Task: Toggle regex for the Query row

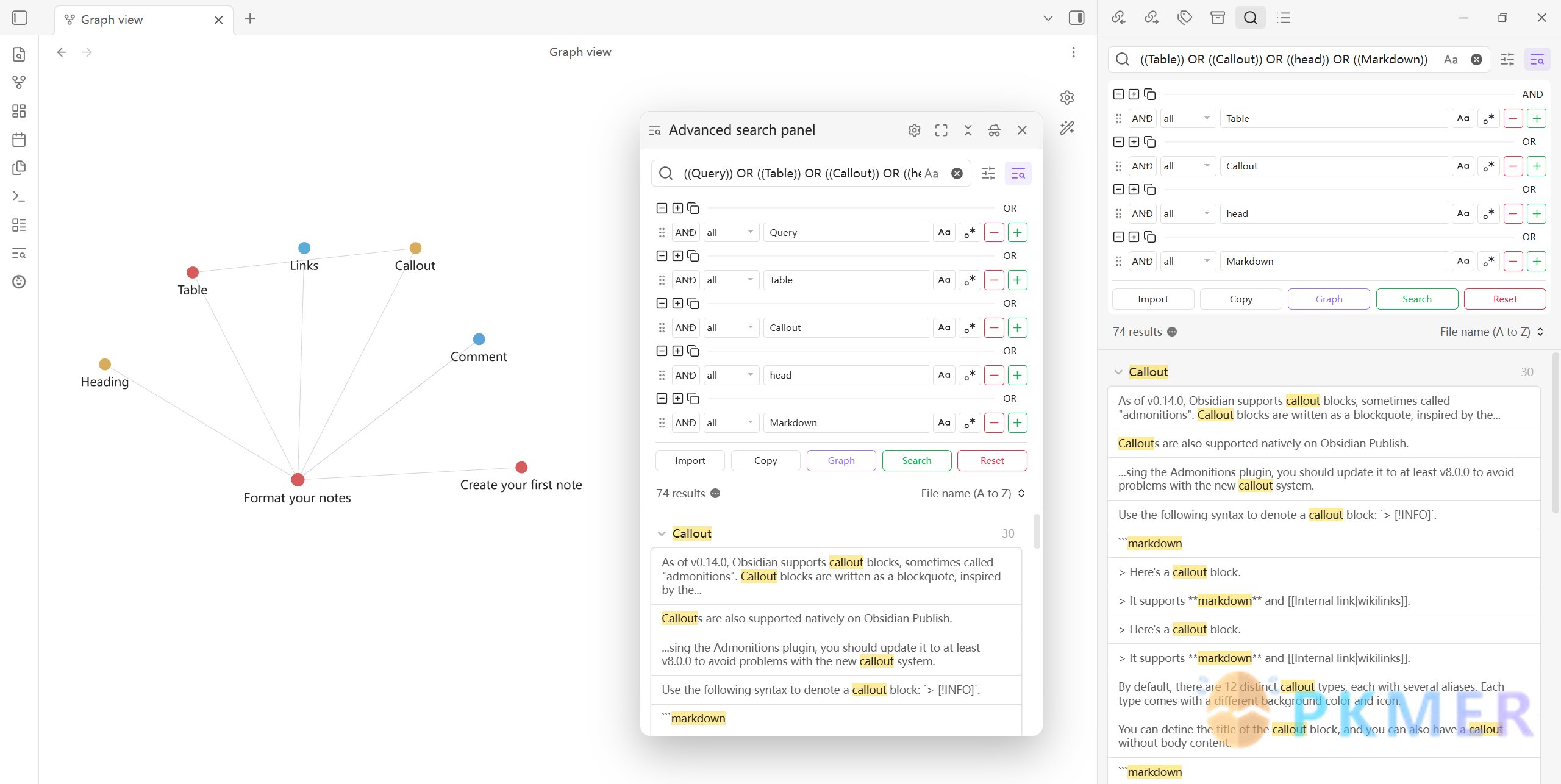Action: tap(970, 232)
